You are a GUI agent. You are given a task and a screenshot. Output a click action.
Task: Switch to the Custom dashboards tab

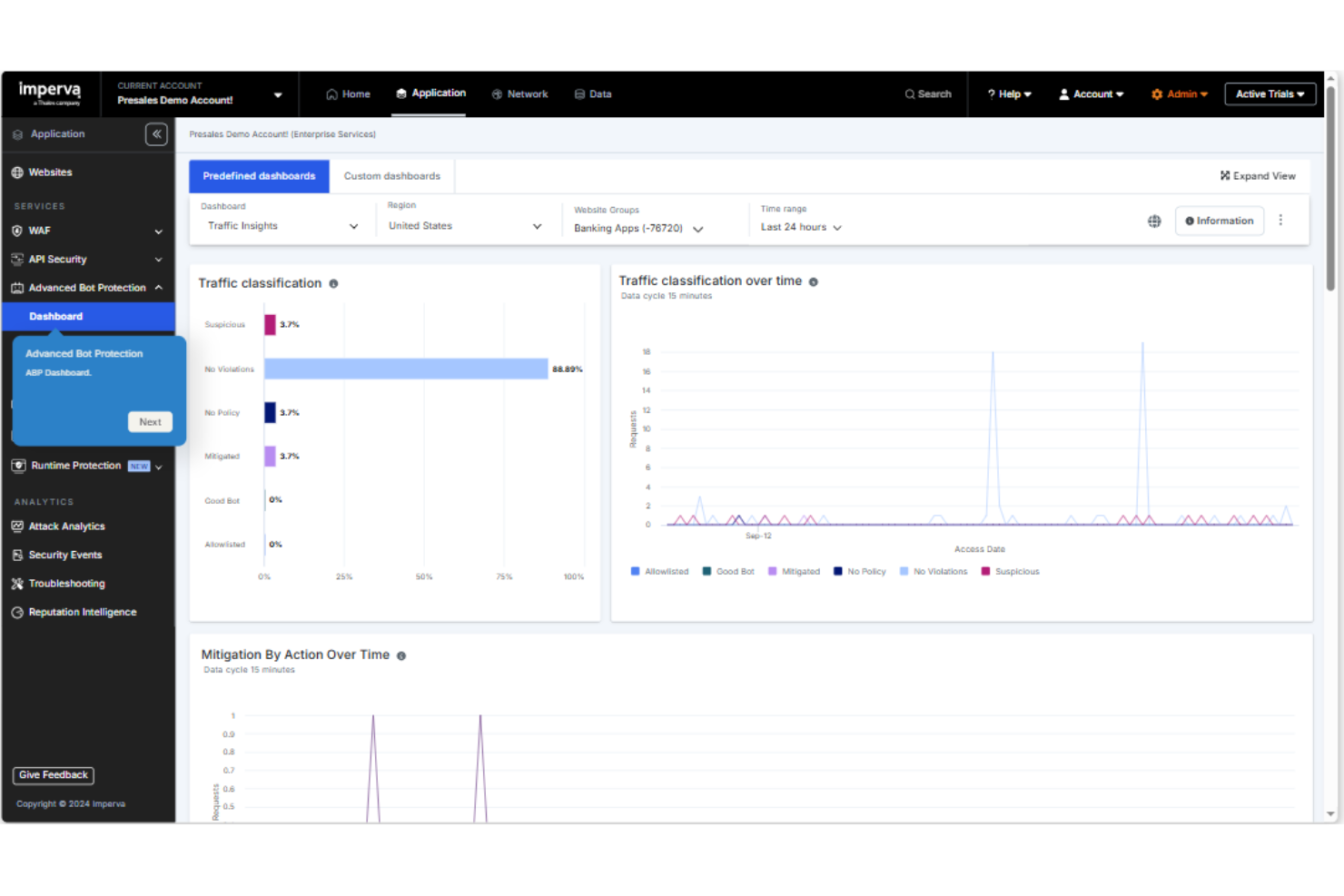(x=392, y=175)
